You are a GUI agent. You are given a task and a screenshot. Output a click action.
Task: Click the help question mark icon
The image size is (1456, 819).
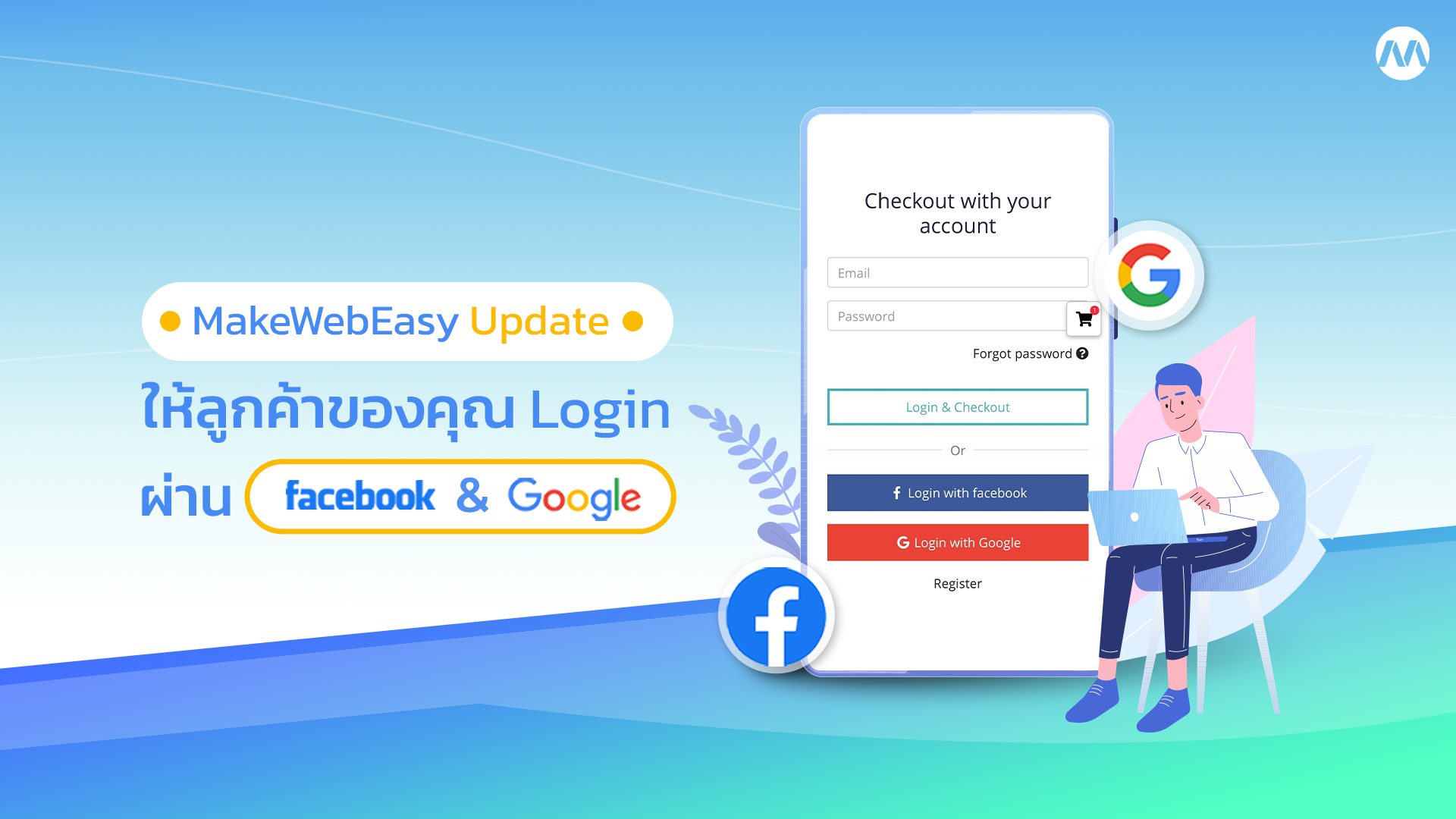[1085, 353]
